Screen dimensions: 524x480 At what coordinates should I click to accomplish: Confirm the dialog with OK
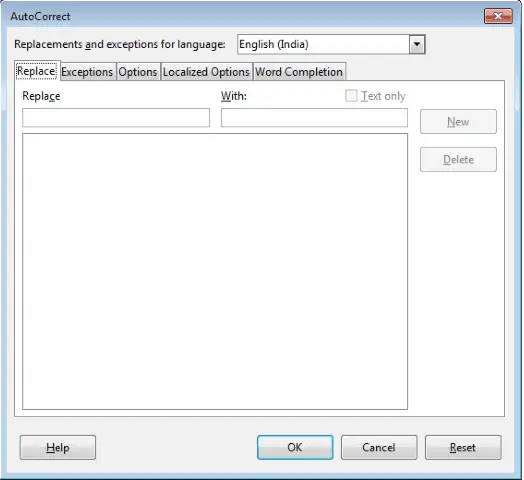[x=295, y=447]
